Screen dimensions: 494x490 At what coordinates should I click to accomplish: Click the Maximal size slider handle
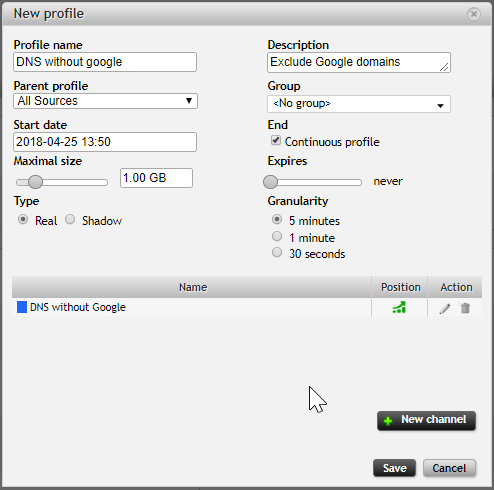(x=35, y=182)
